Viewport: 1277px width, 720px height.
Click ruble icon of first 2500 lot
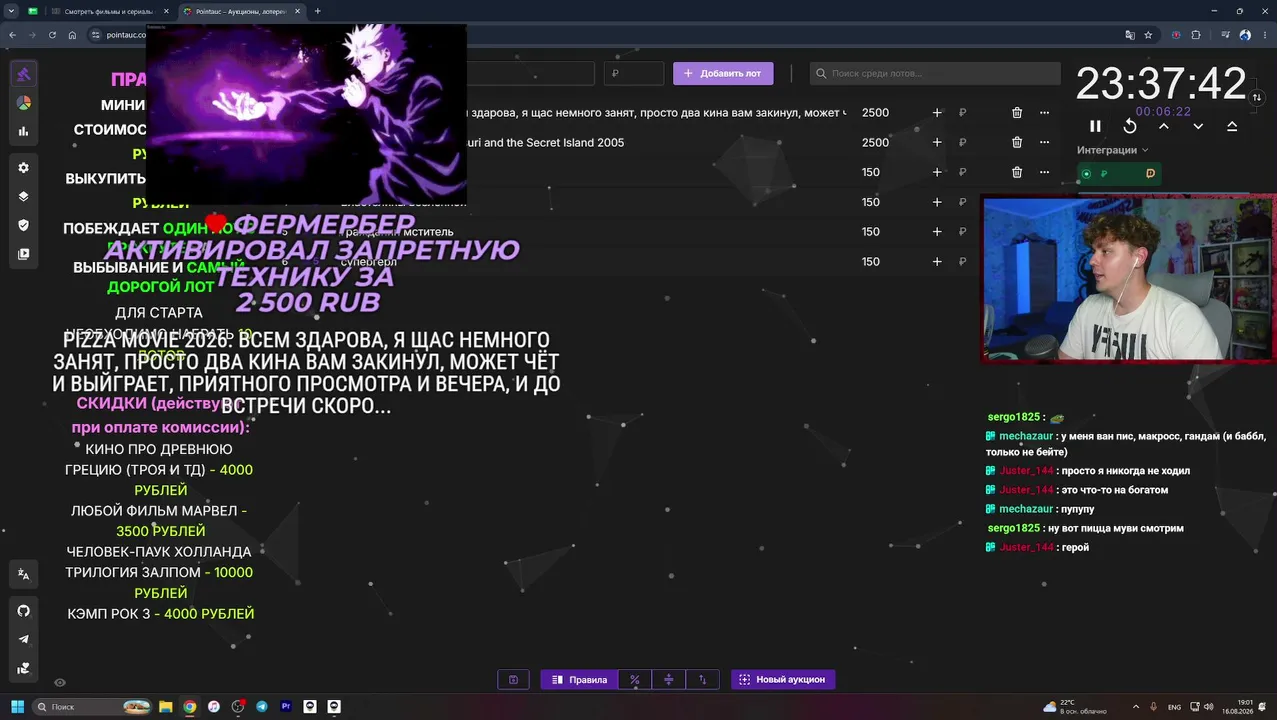[x=963, y=113]
